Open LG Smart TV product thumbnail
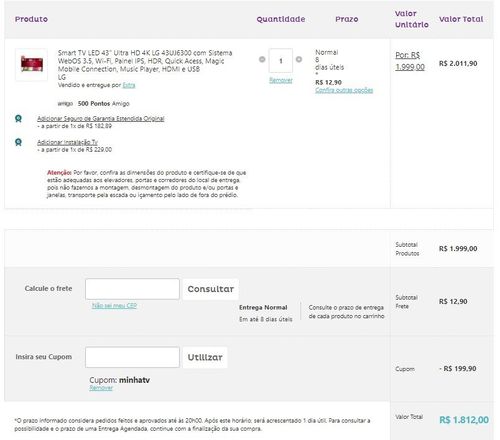Viewport: 500px width, 440px height. [x=31, y=64]
